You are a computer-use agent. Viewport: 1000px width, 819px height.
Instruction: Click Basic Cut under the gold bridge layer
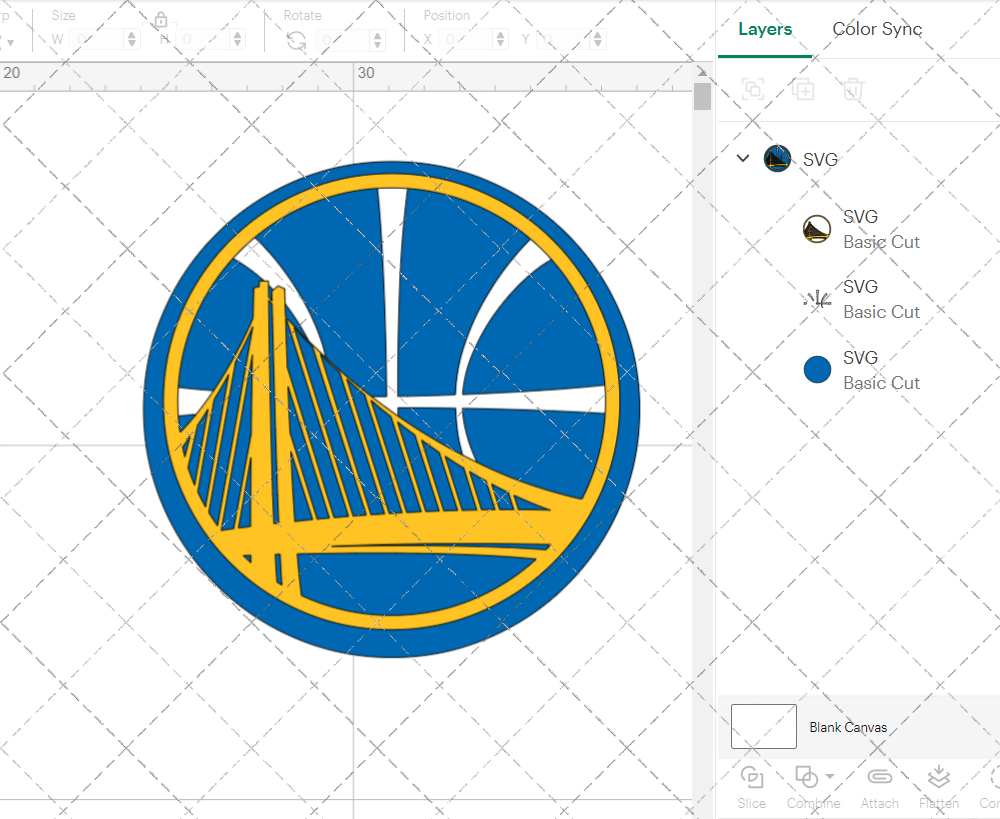click(881, 242)
